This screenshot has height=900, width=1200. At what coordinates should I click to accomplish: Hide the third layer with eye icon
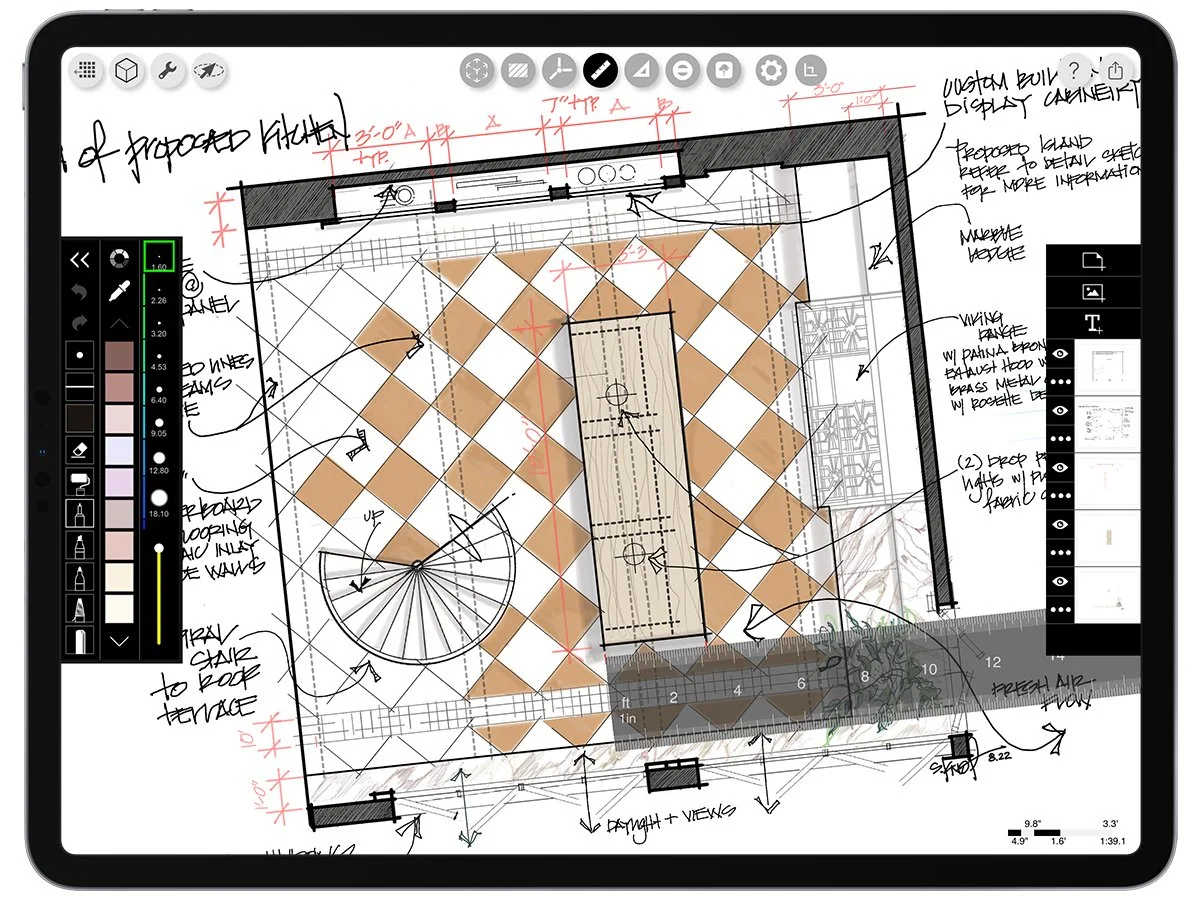[1061, 467]
